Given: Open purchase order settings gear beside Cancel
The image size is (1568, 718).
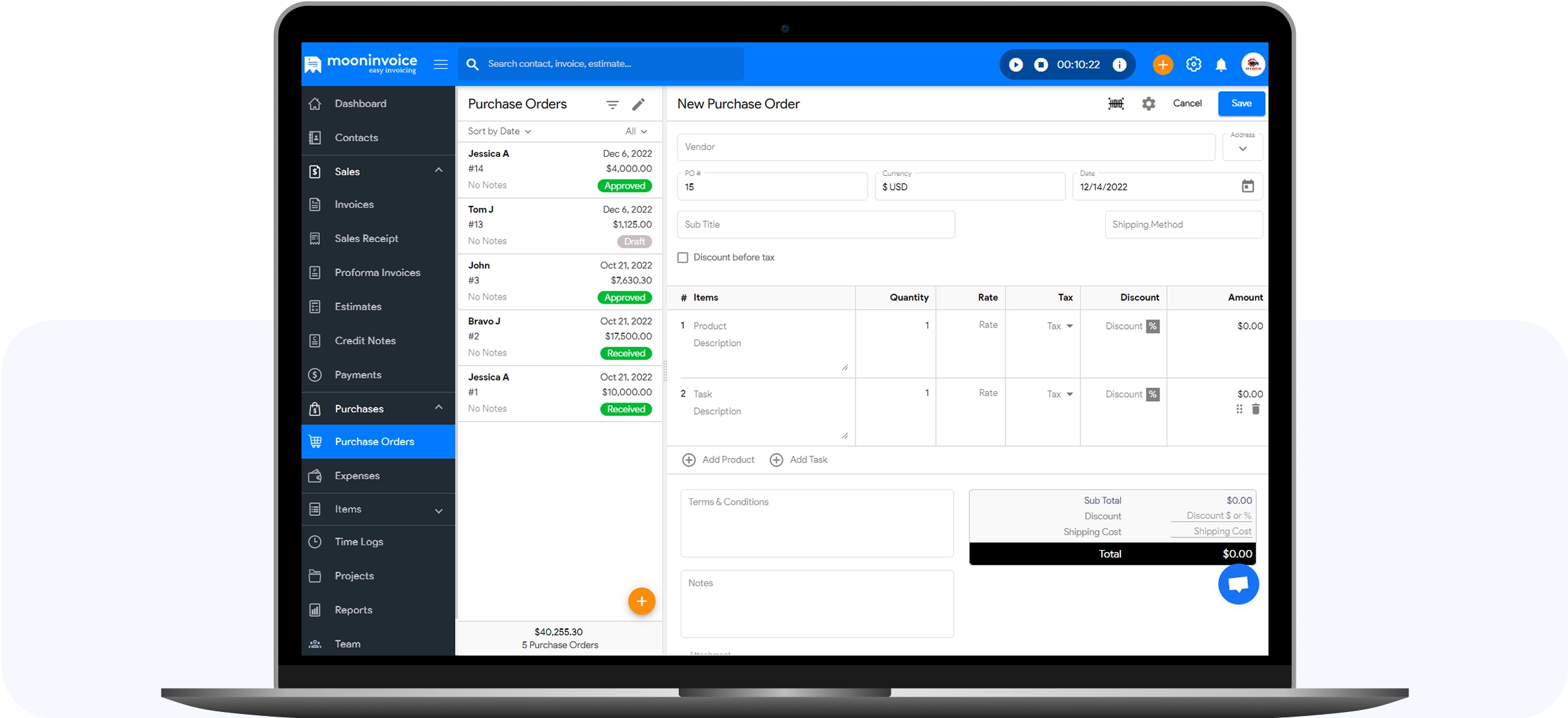Looking at the screenshot, I should click(1149, 104).
